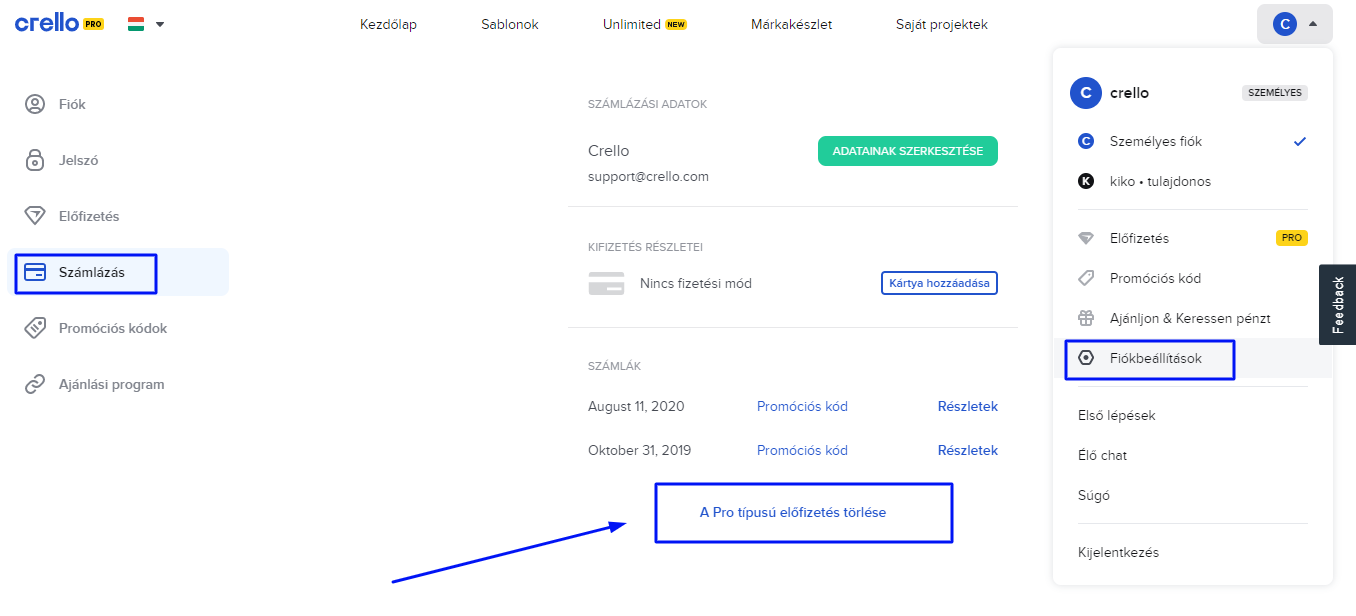Click the August 11, 2020 date text
The image size is (1356, 616).
click(636, 406)
